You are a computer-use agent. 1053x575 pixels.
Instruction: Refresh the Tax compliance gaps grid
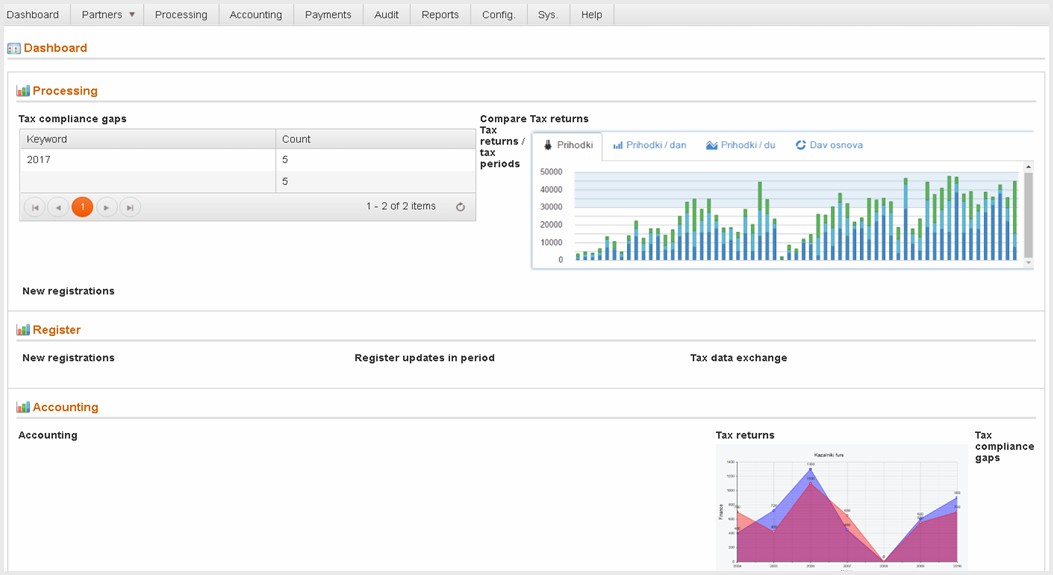(x=460, y=207)
